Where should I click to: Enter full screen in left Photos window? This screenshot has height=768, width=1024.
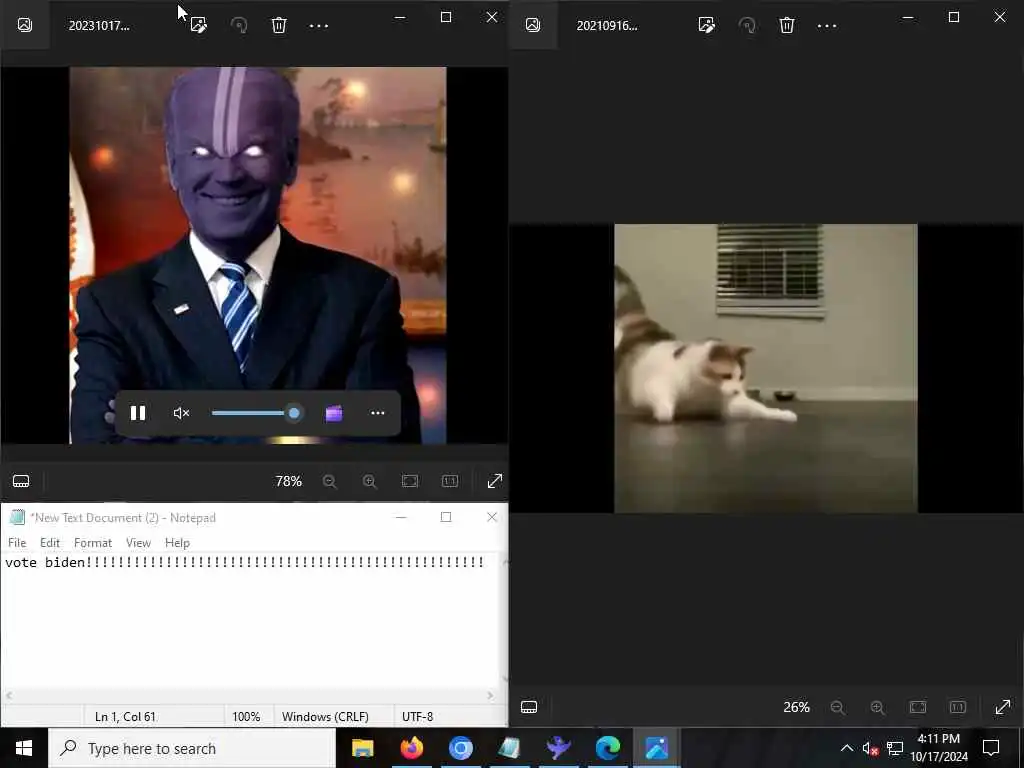point(495,481)
